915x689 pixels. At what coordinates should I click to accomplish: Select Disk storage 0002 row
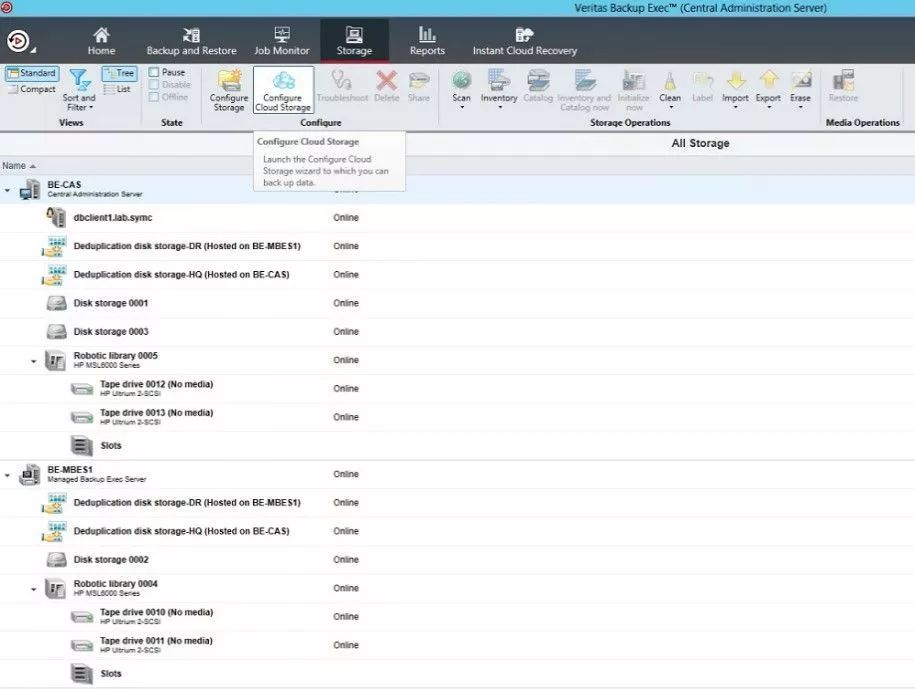[458, 560]
